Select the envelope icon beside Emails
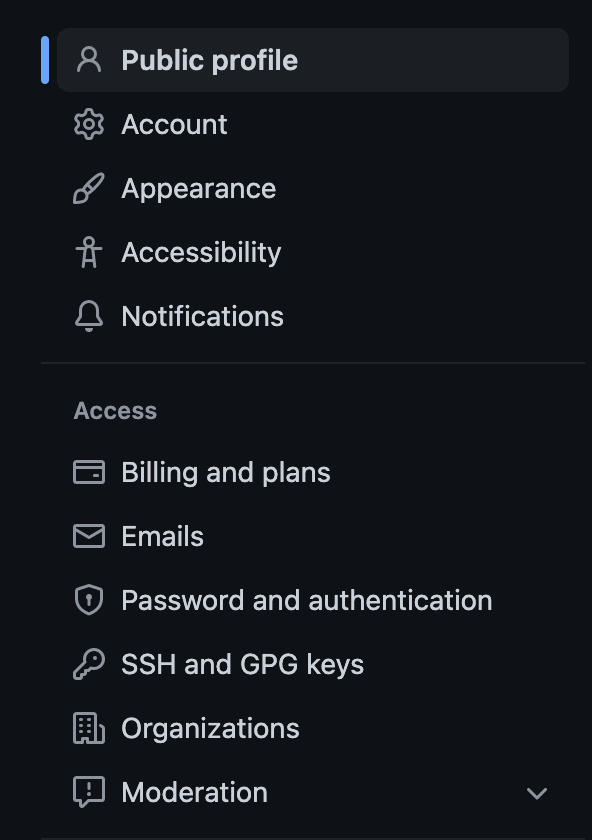 click(x=89, y=536)
